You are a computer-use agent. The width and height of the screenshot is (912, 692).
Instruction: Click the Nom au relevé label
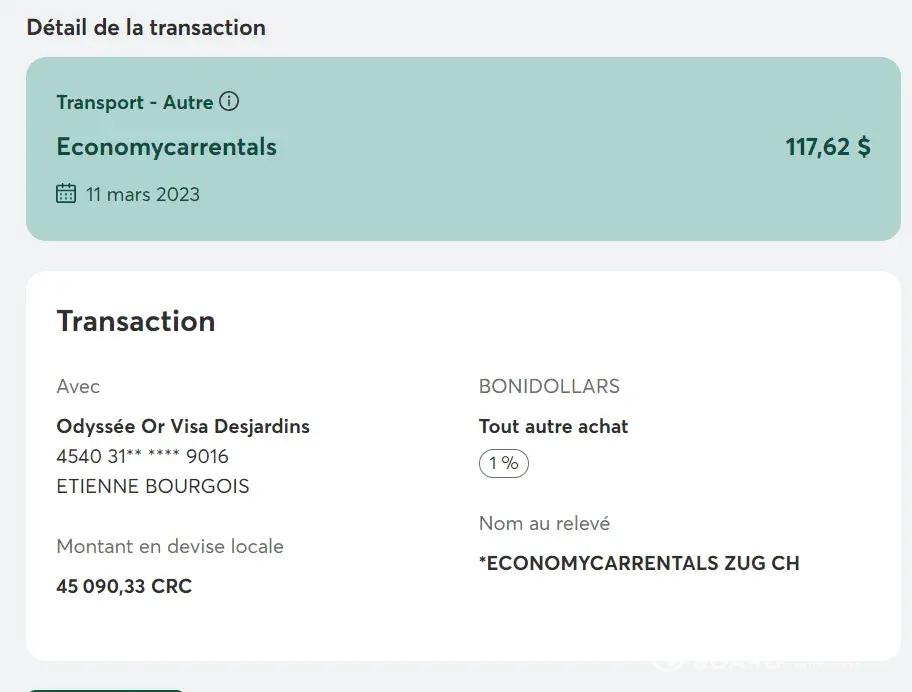[x=544, y=523]
